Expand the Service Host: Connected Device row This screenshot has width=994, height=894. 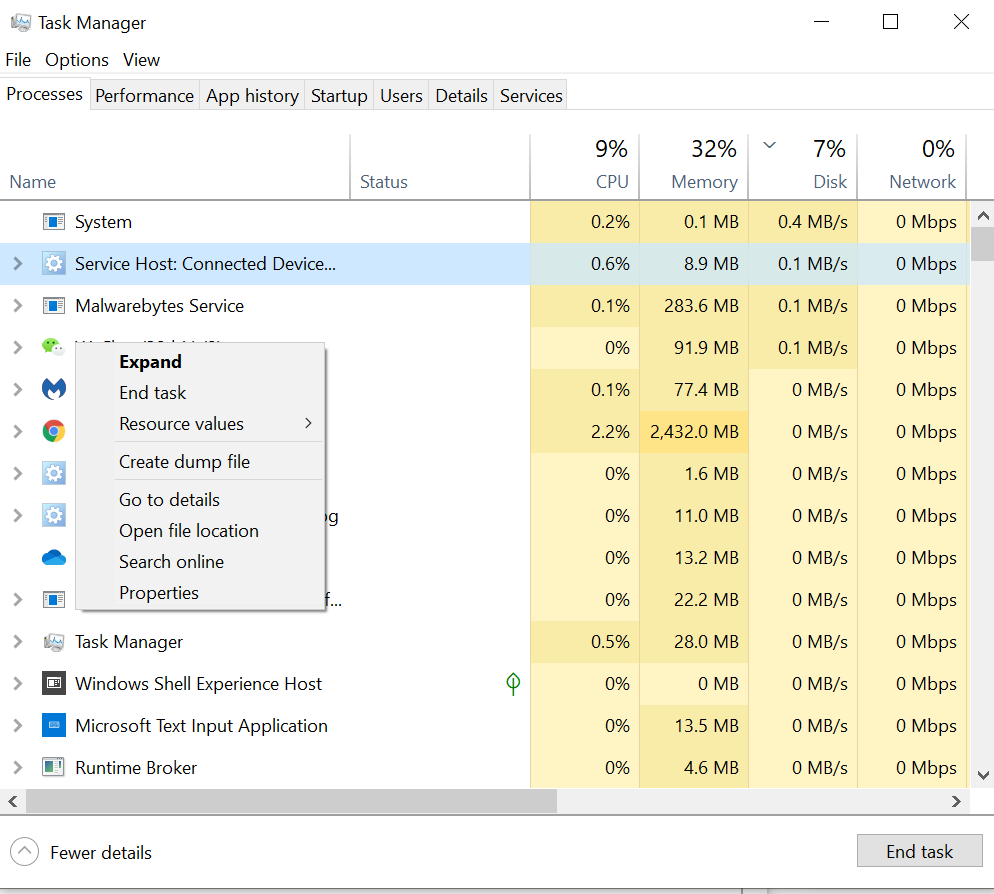[17, 264]
